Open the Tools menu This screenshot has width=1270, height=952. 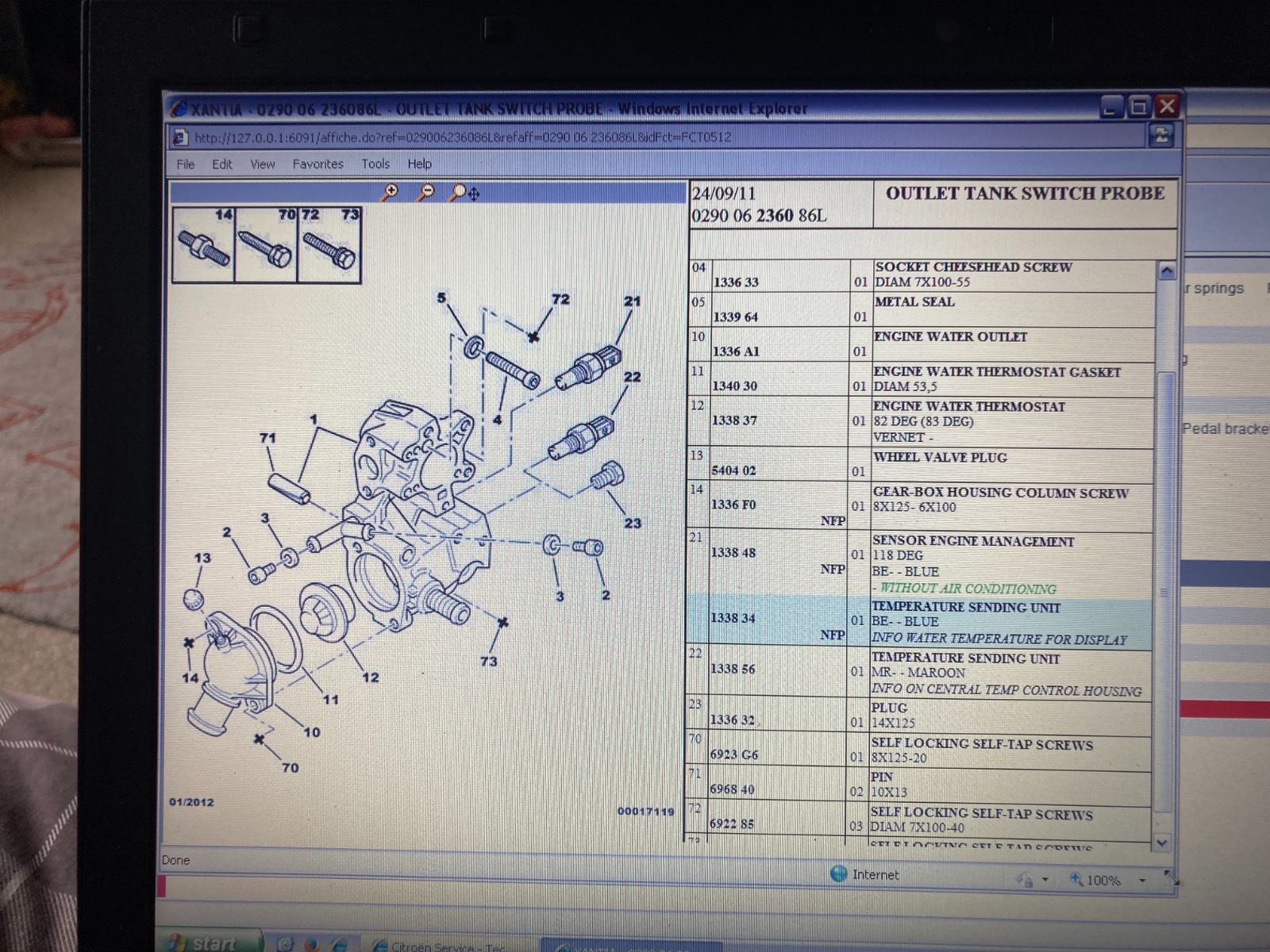point(375,164)
